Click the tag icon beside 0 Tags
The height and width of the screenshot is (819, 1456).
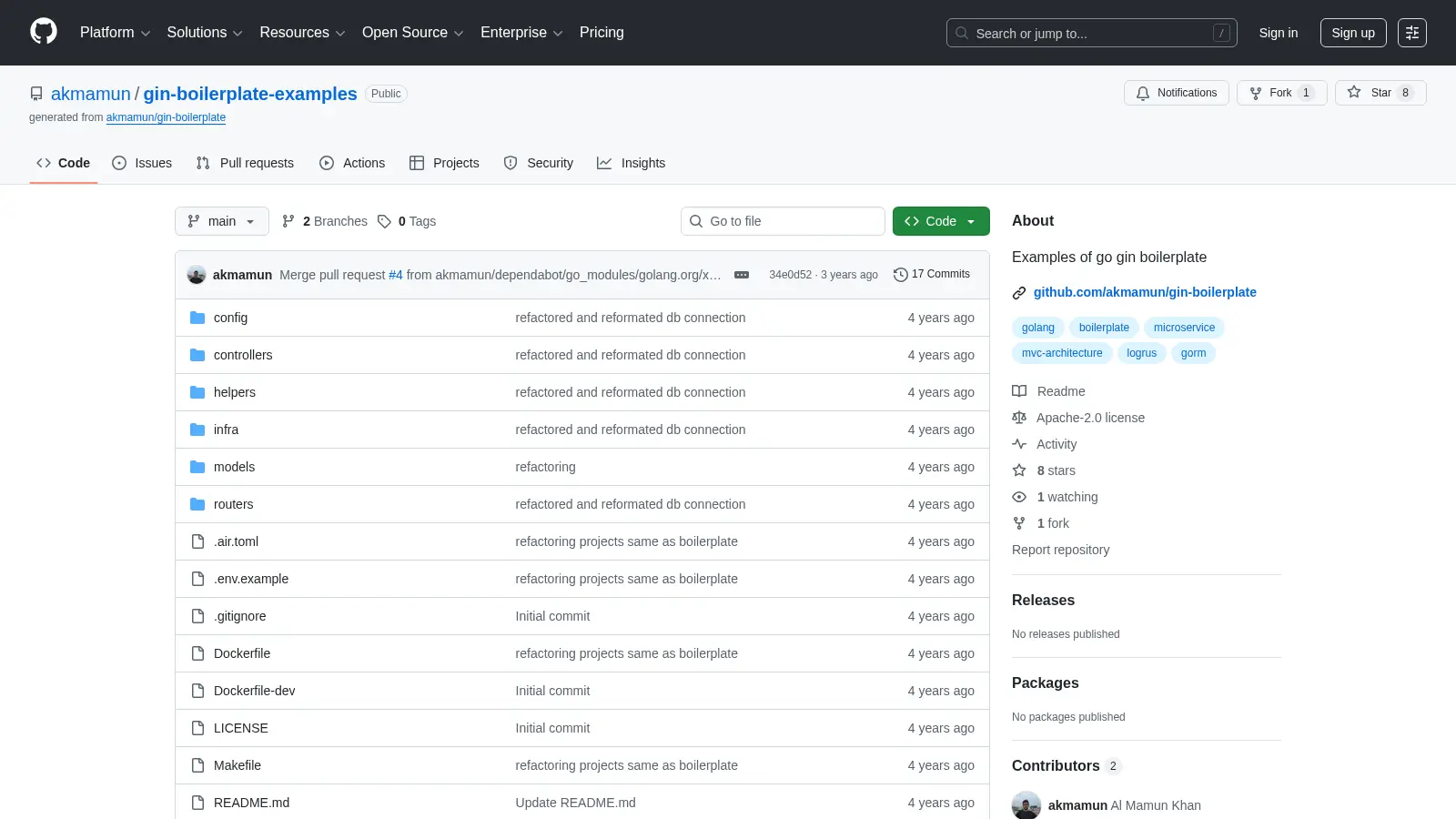(384, 221)
